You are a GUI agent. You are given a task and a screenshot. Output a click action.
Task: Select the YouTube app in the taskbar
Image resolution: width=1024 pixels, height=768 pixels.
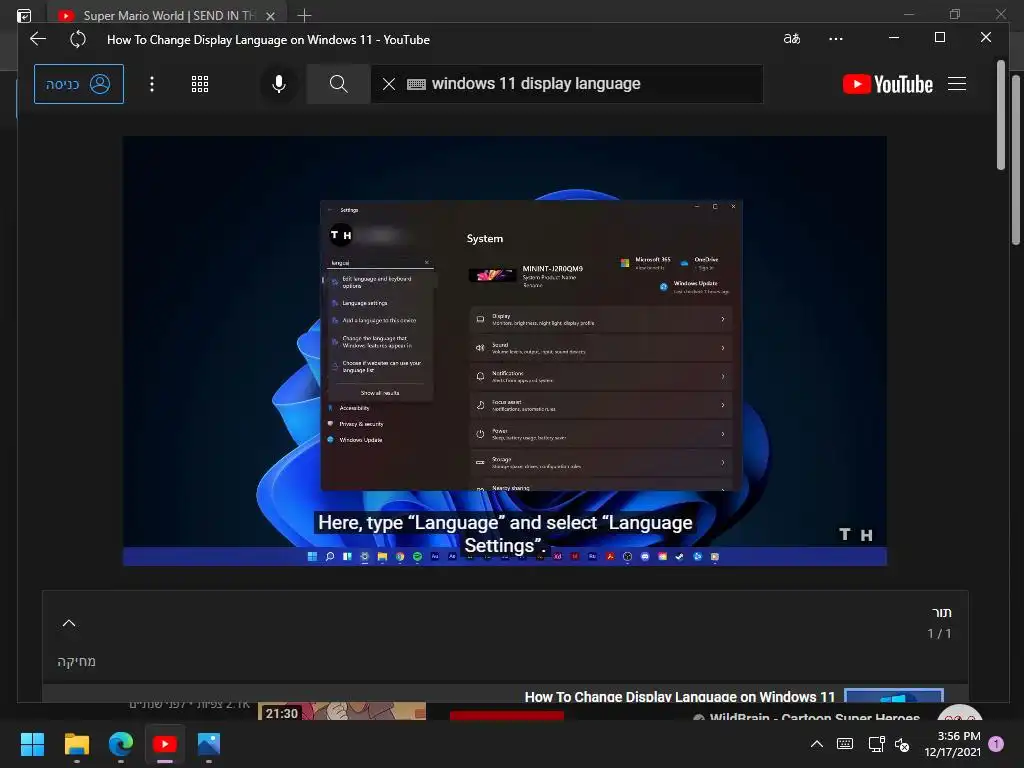coord(165,744)
